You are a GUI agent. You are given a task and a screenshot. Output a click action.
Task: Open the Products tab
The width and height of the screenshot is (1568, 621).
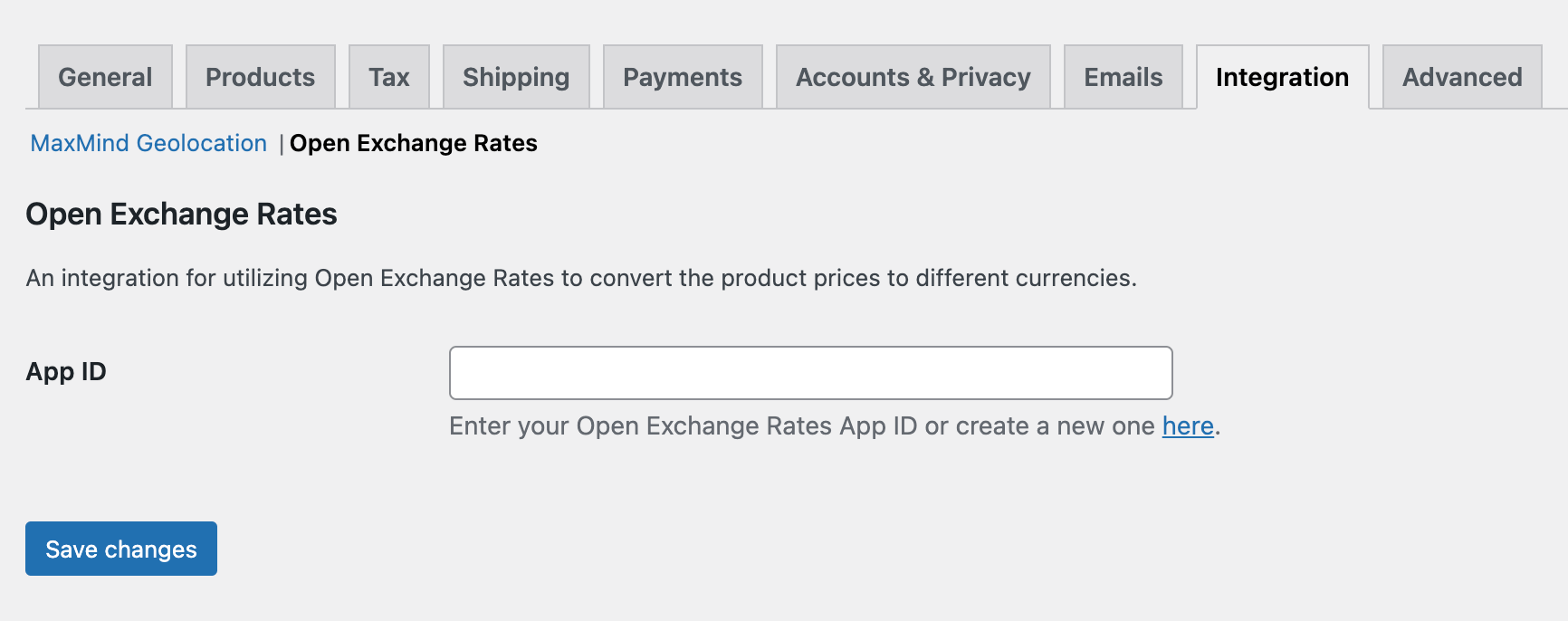[x=260, y=77]
